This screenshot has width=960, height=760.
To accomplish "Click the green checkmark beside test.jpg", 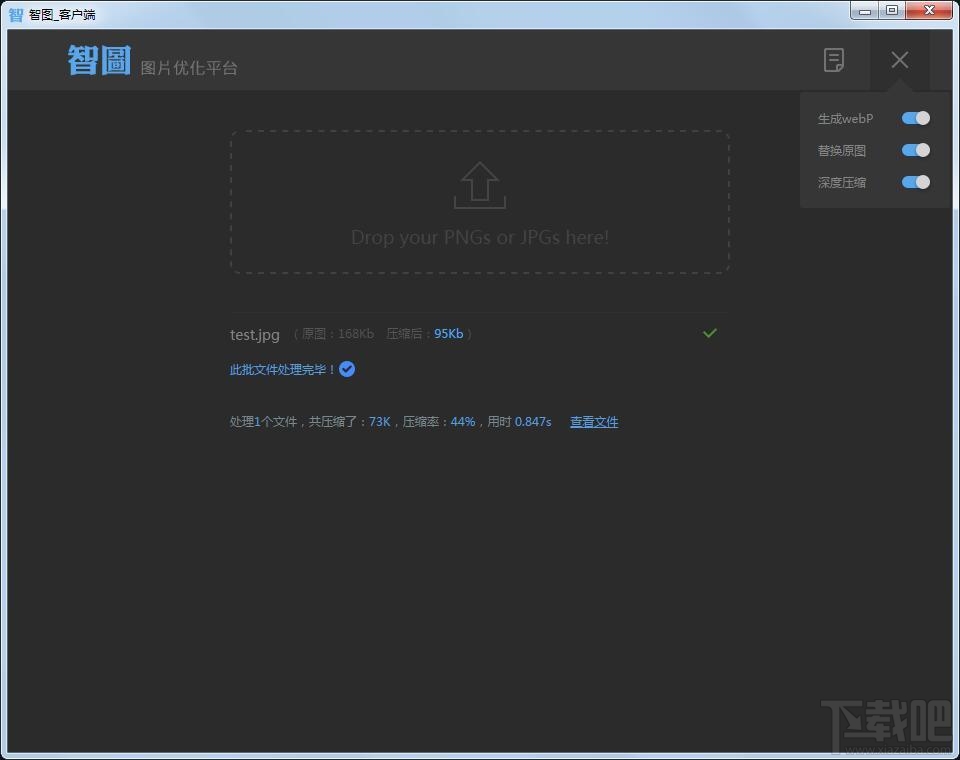I will (x=710, y=333).
